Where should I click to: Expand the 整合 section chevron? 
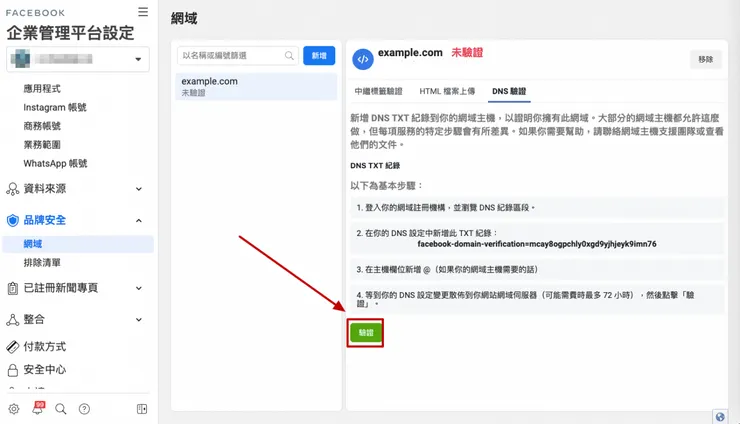click(x=139, y=320)
